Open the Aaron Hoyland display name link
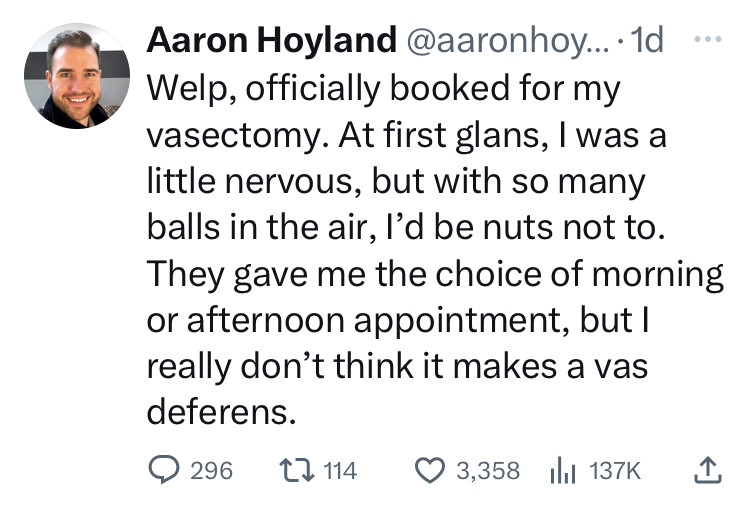 [270, 41]
